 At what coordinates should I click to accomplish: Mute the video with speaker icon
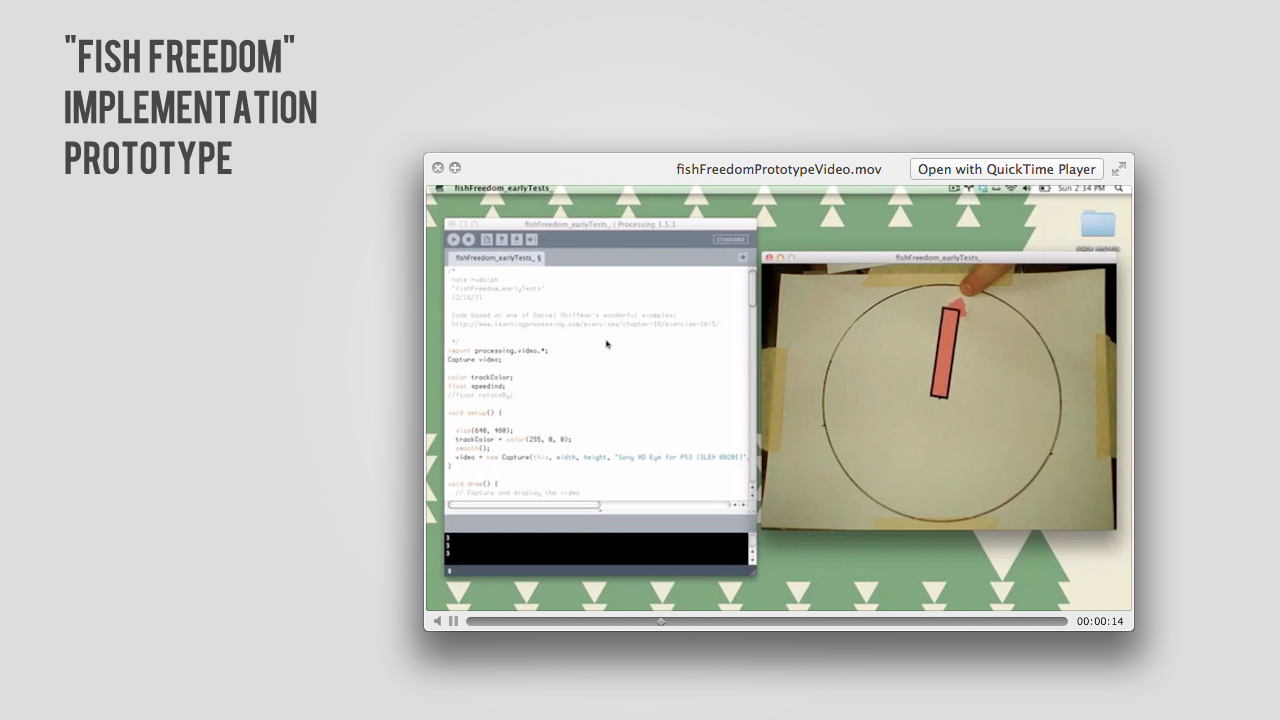click(x=437, y=621)
